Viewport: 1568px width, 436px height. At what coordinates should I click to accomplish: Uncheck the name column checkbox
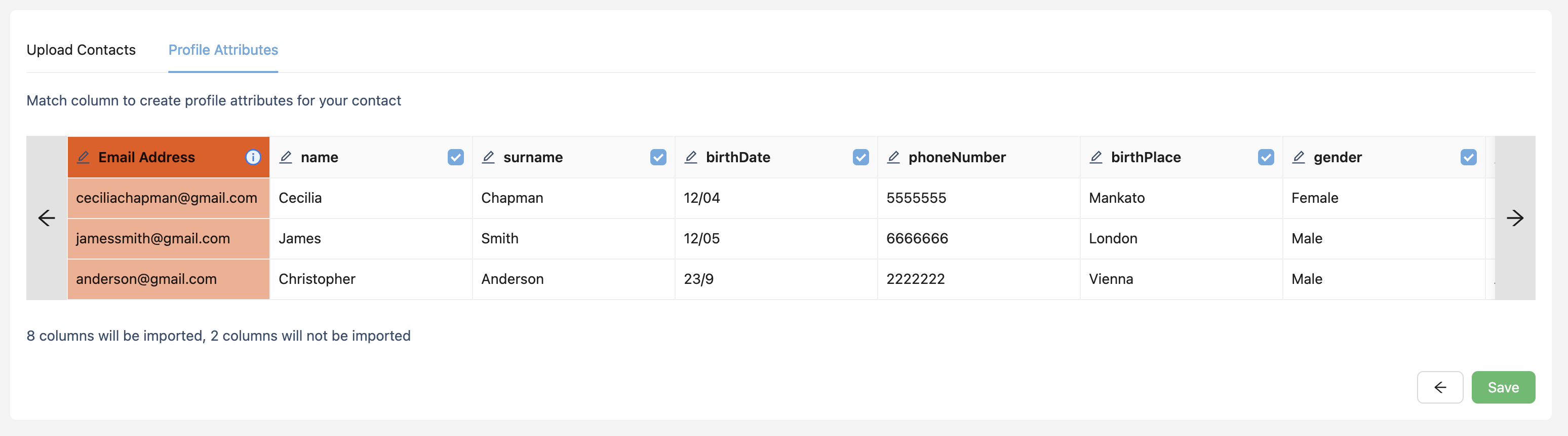[455, 157]
